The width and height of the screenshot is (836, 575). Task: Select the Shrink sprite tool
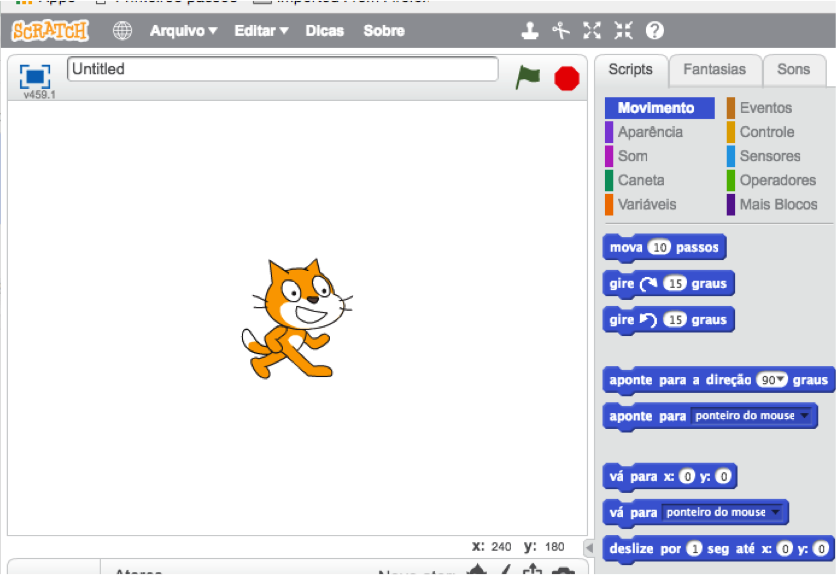tap(623, 30)
